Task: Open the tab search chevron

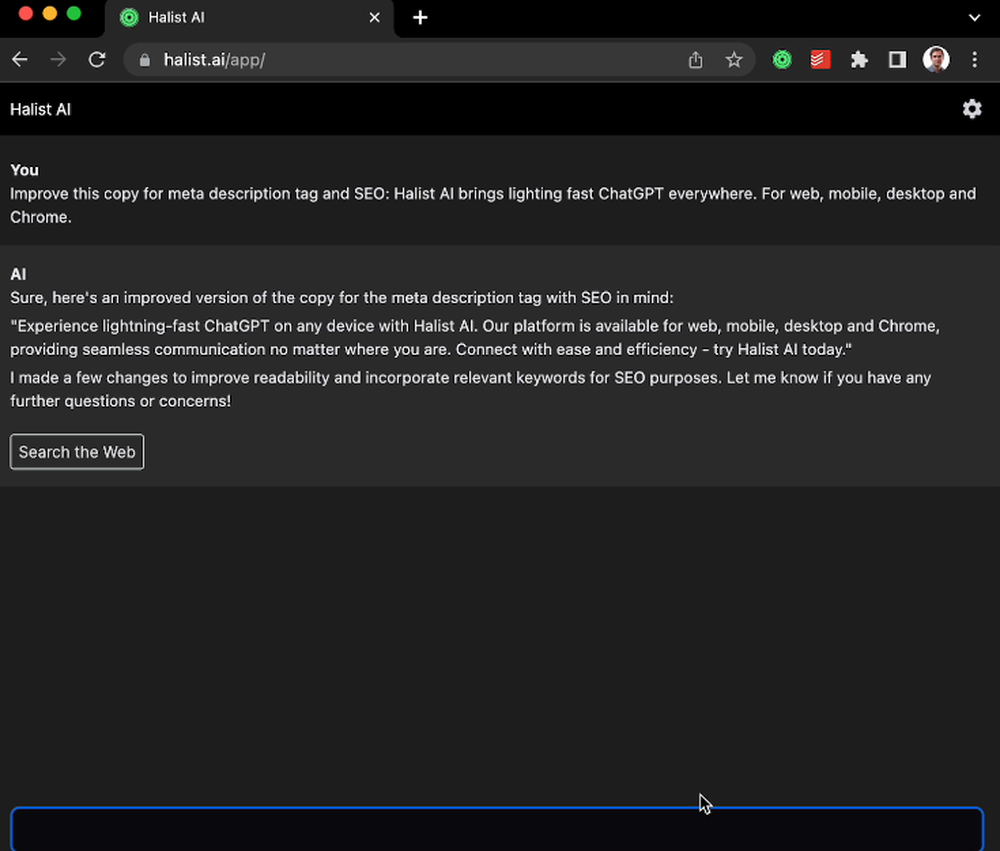Action: pyautogui.click(x=974, y=17)
